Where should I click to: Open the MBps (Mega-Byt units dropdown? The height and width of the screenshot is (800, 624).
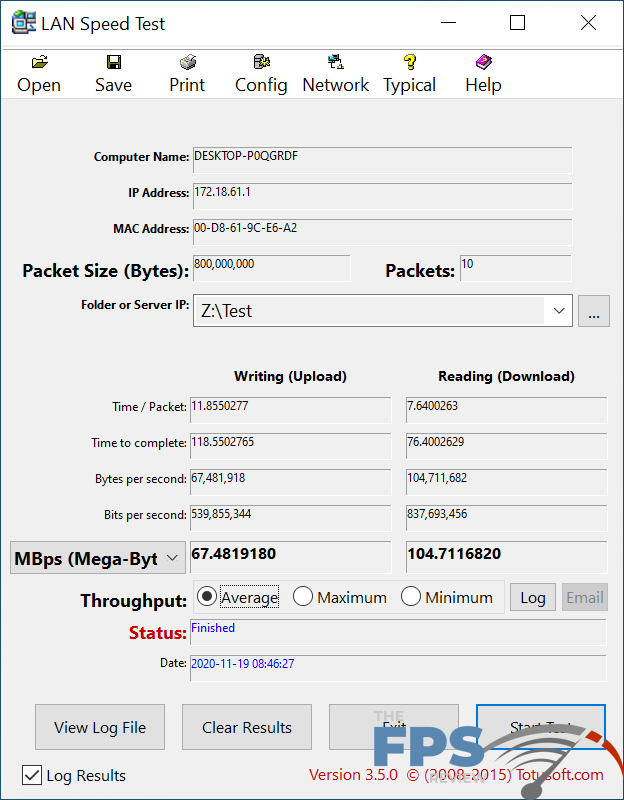[x=98, y=558]
